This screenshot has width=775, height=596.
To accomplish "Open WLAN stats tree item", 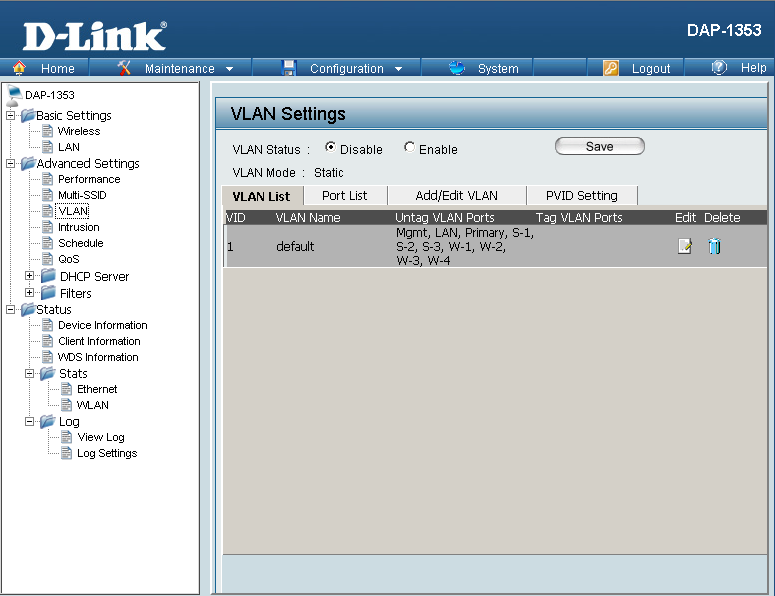I will point(92,405).
